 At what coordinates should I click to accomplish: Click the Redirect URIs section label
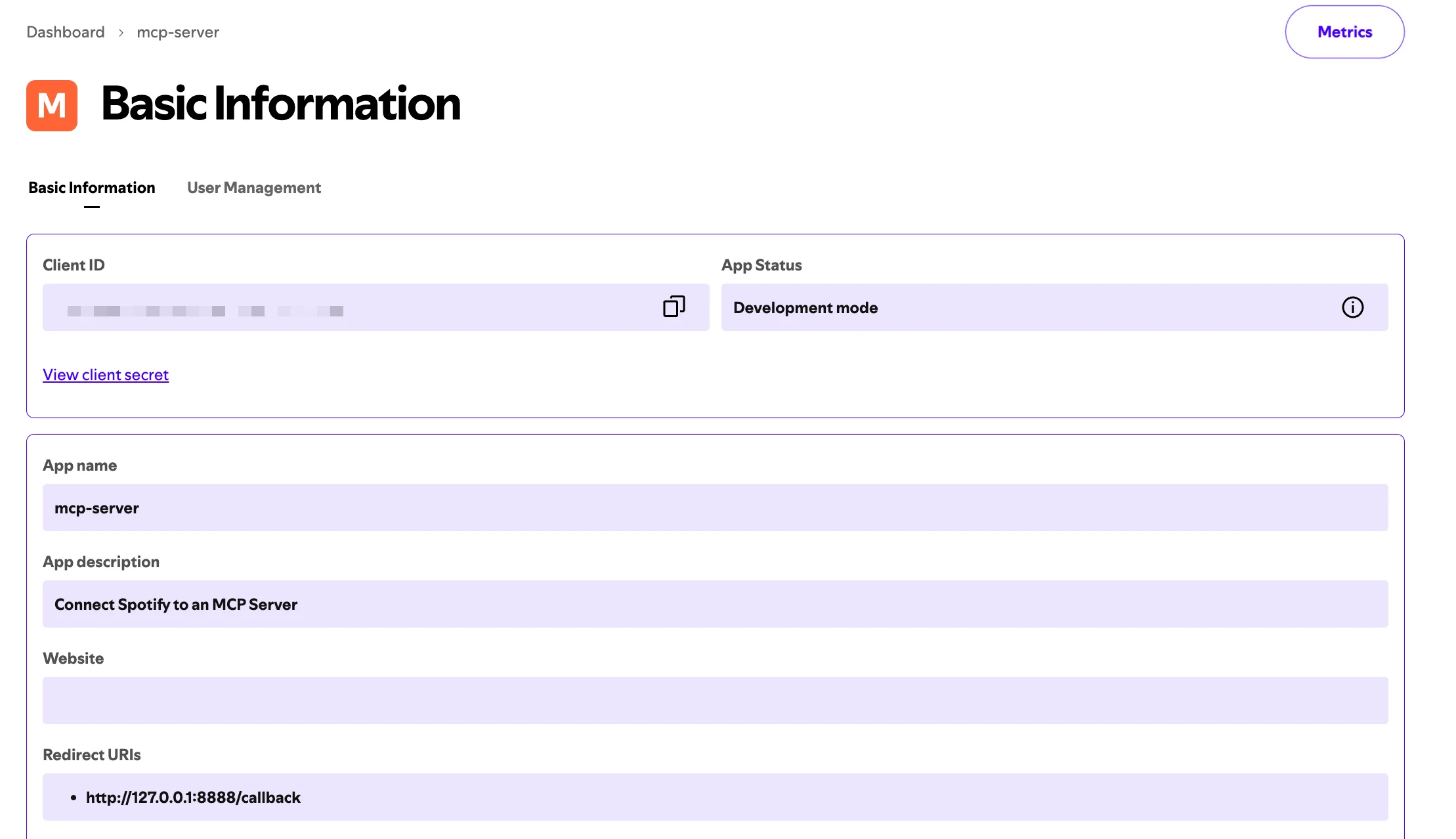coord(91,754)
